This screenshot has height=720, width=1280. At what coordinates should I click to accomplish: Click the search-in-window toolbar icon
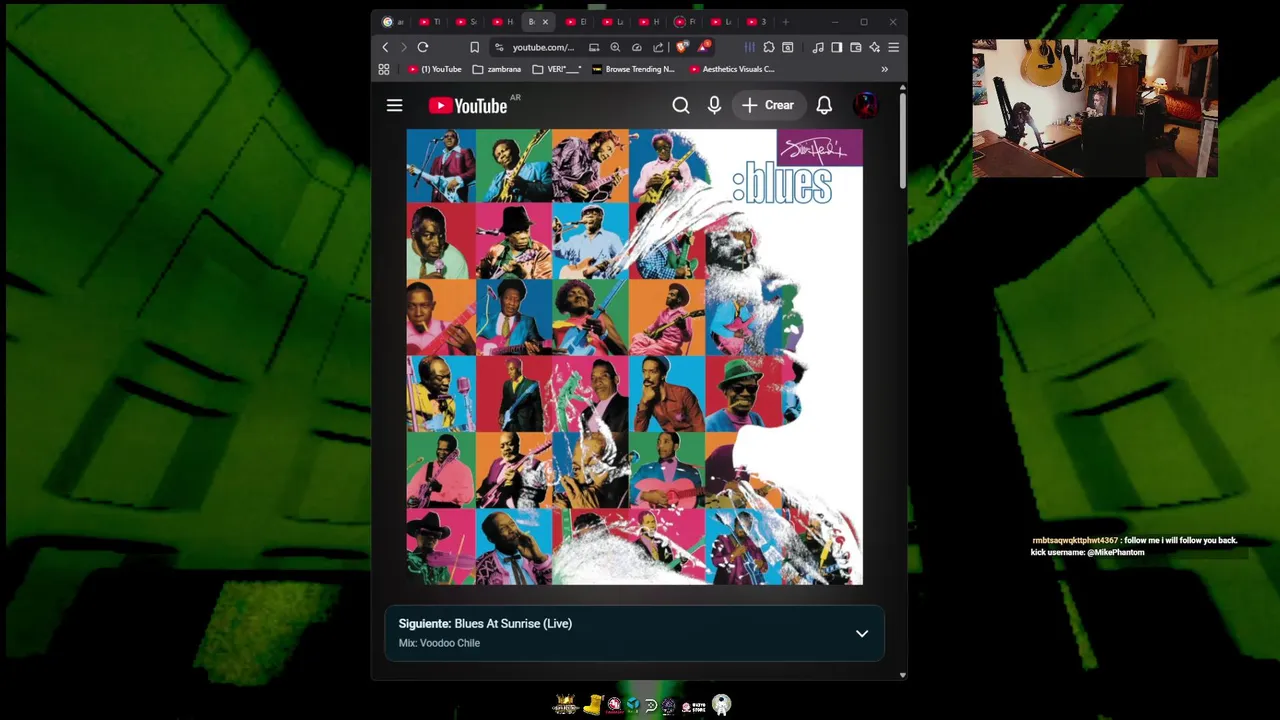click(787, 47)
